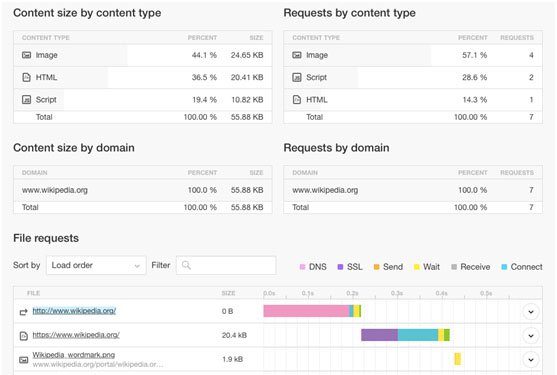Image resolution: width=557 pixels, height=375 pixels.
Task: Click the Connect blue legend swatch
Action: tap(504, 267)
